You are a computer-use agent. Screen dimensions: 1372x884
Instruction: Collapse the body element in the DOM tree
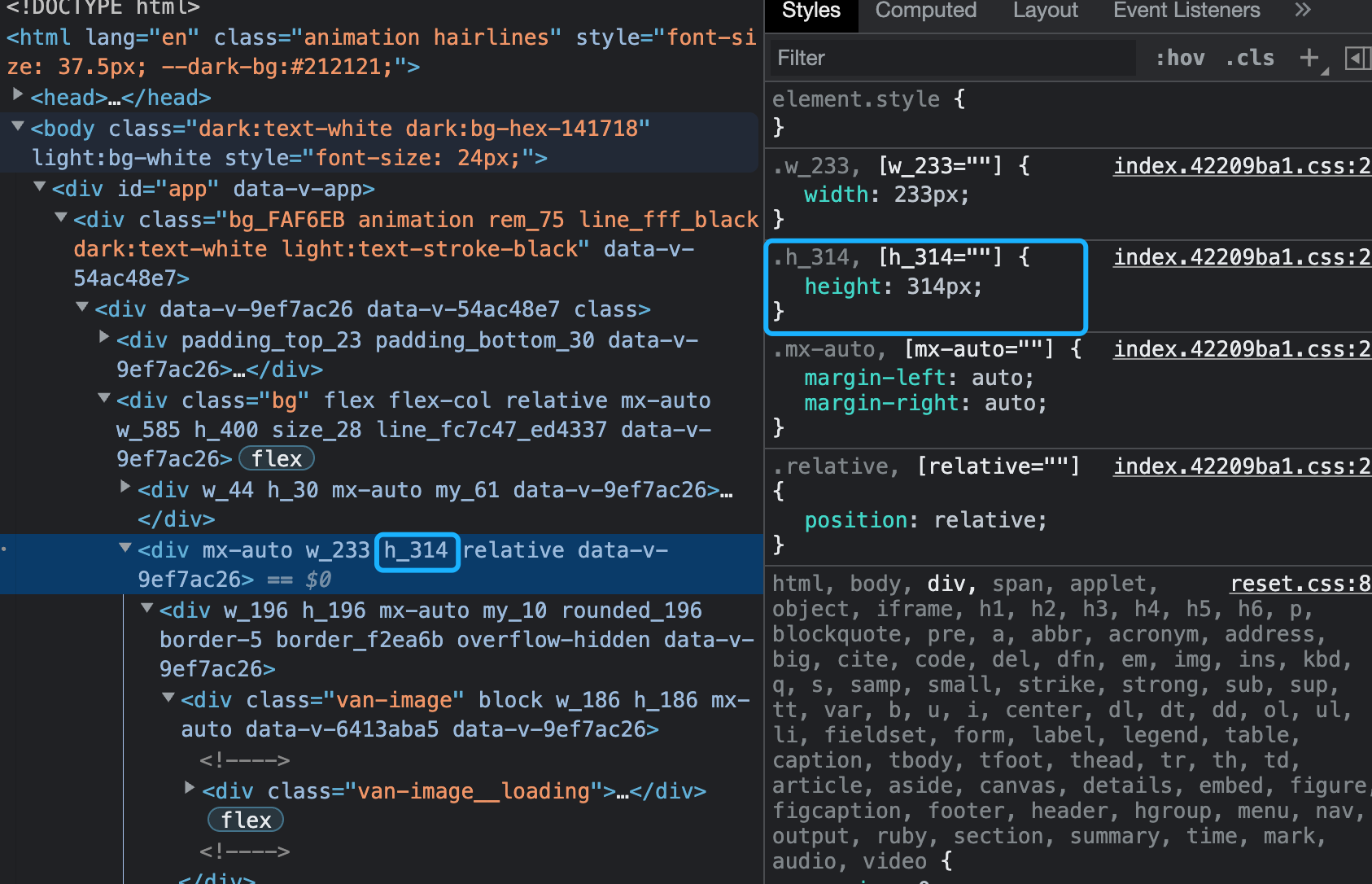[18, 126]
